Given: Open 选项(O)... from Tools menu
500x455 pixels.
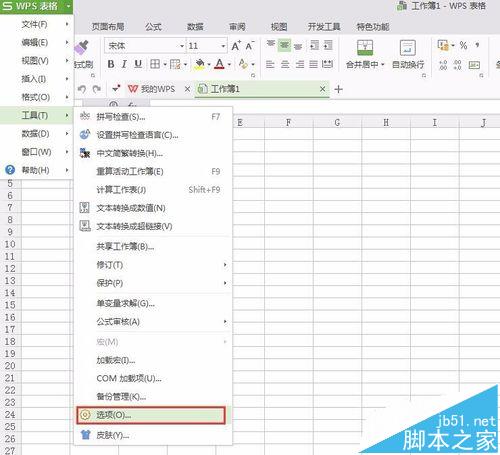Looking at the screenshot, I should [x=151, y=415].
